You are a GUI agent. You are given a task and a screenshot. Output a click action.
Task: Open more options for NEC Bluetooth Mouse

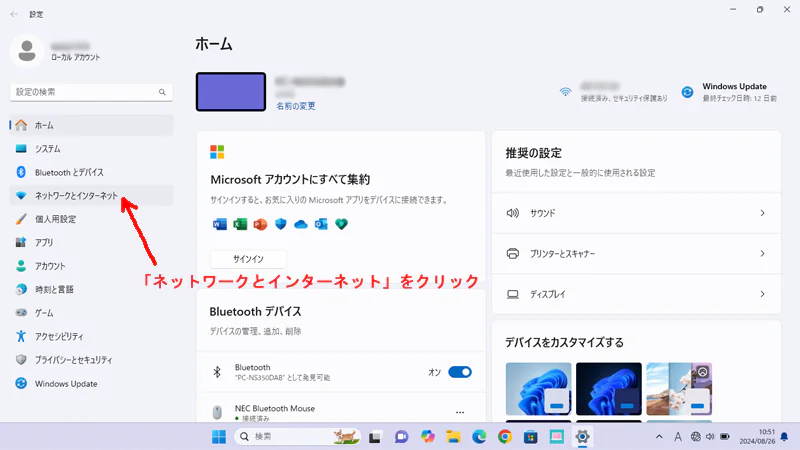point(460,412)
